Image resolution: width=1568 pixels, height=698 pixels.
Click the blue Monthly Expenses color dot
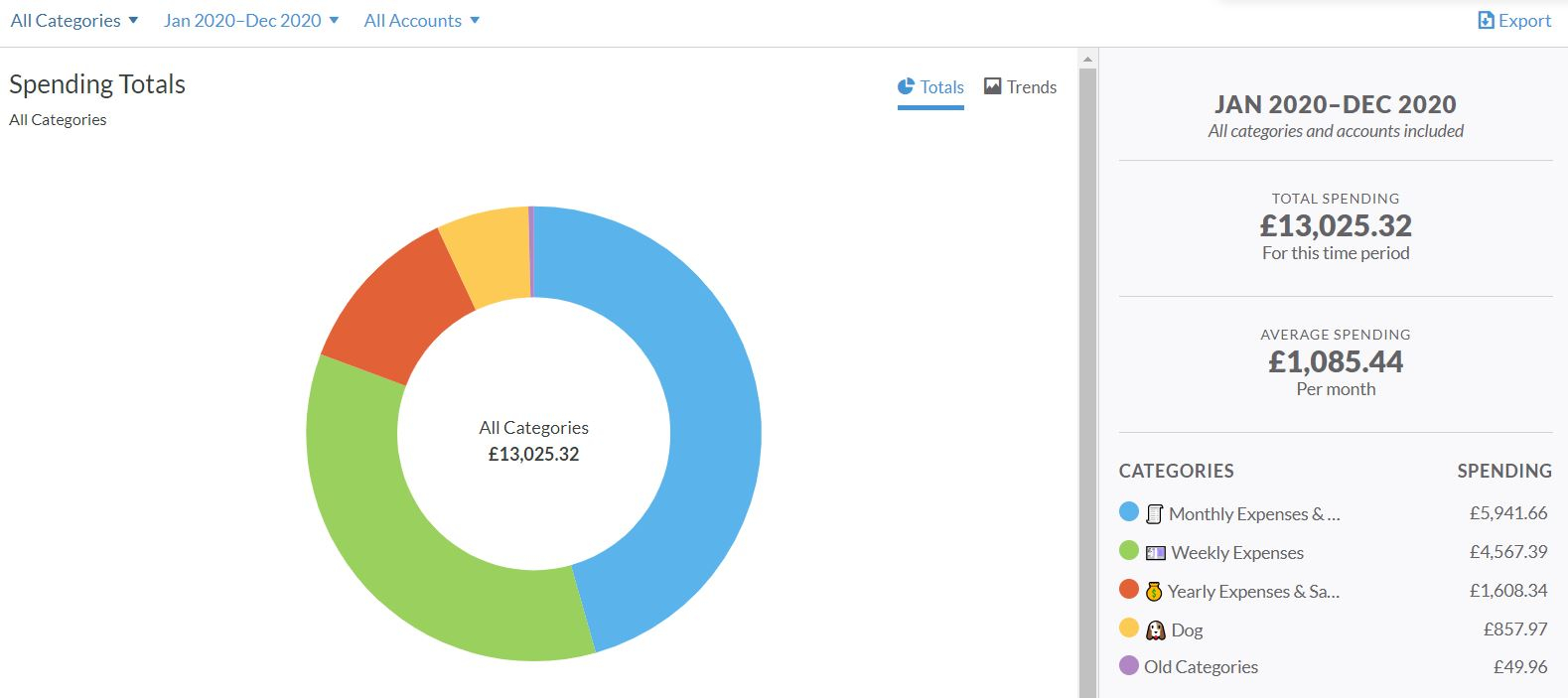1129,512
